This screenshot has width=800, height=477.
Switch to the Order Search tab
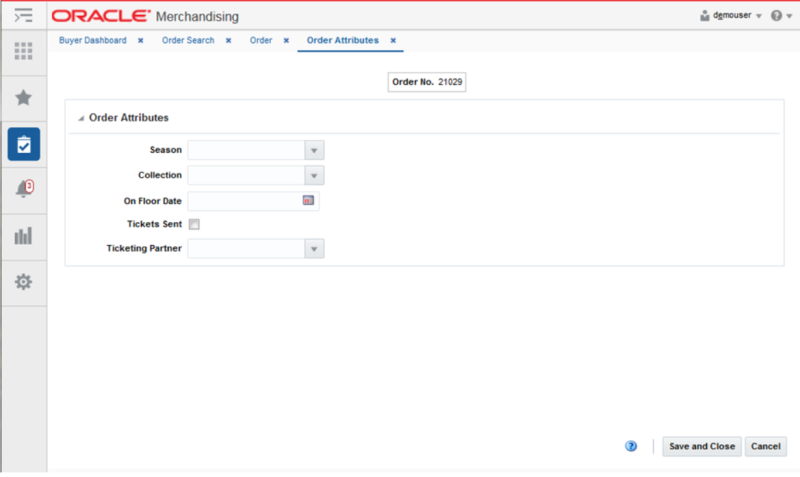pos(188,40)
